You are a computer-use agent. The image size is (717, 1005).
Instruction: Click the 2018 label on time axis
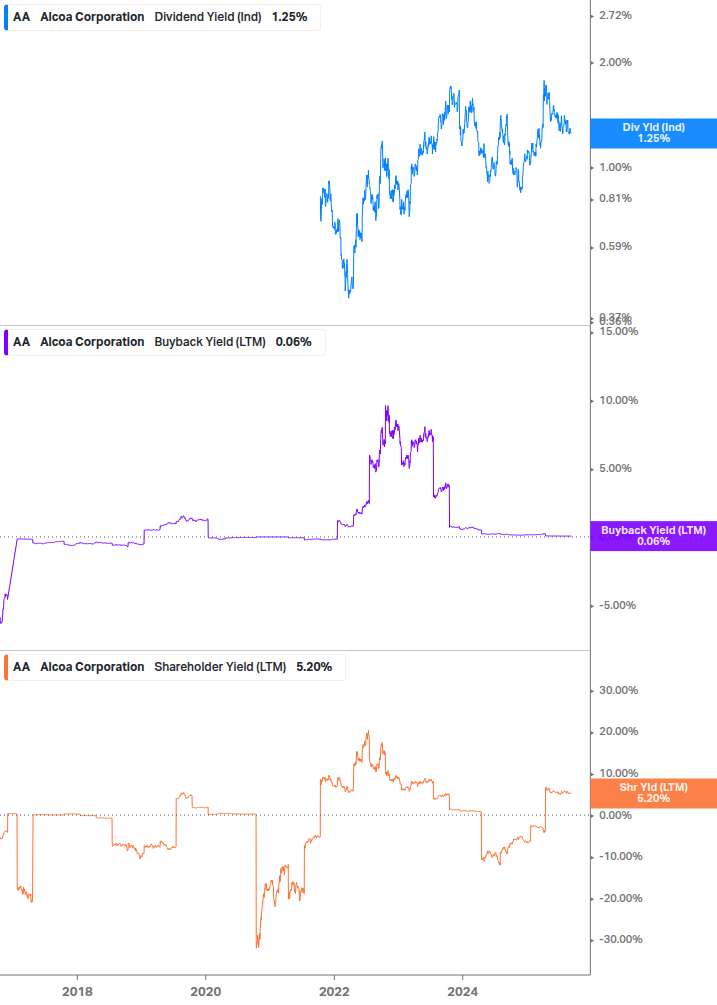[78, 992]
